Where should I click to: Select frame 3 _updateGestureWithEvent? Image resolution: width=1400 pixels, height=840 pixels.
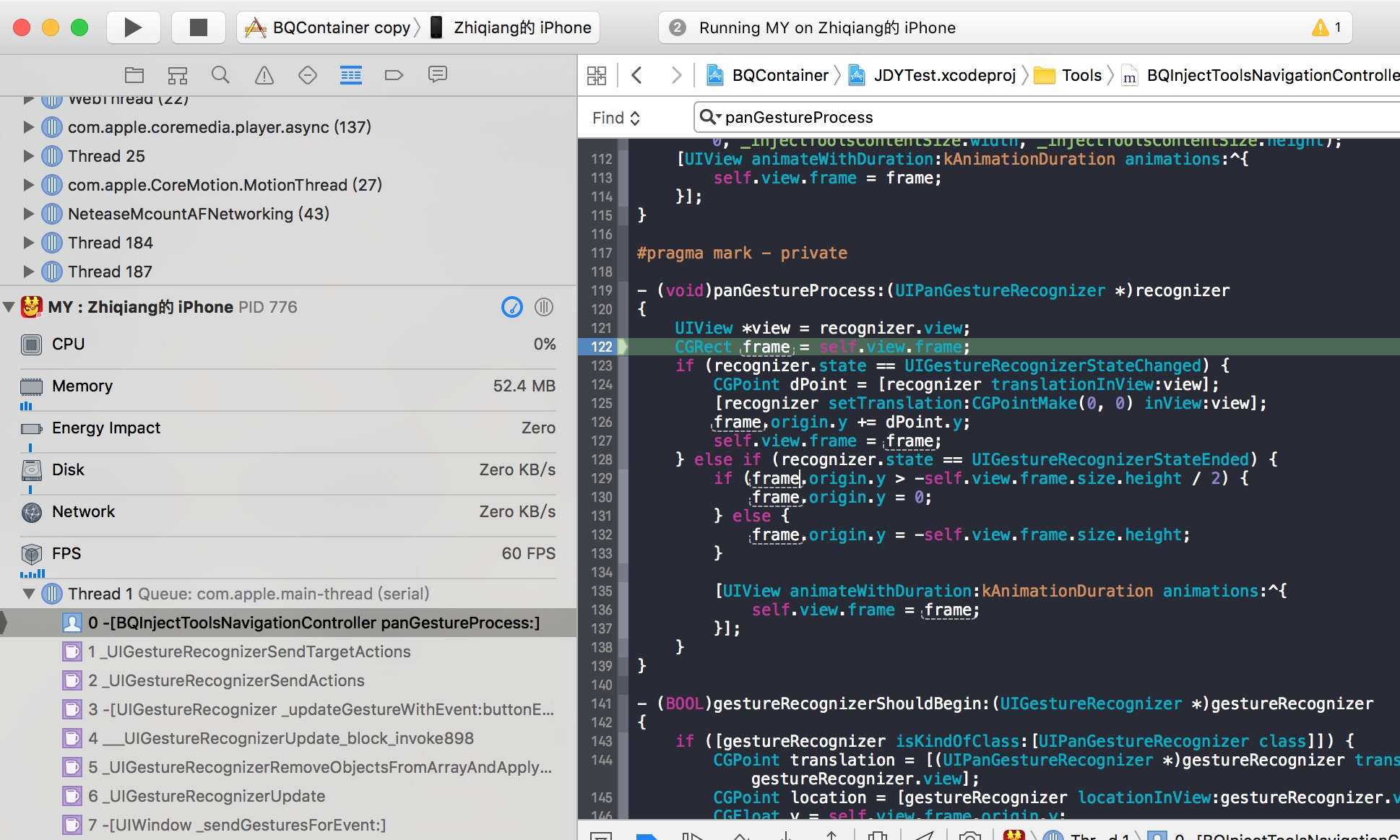(x=288, y=709)
